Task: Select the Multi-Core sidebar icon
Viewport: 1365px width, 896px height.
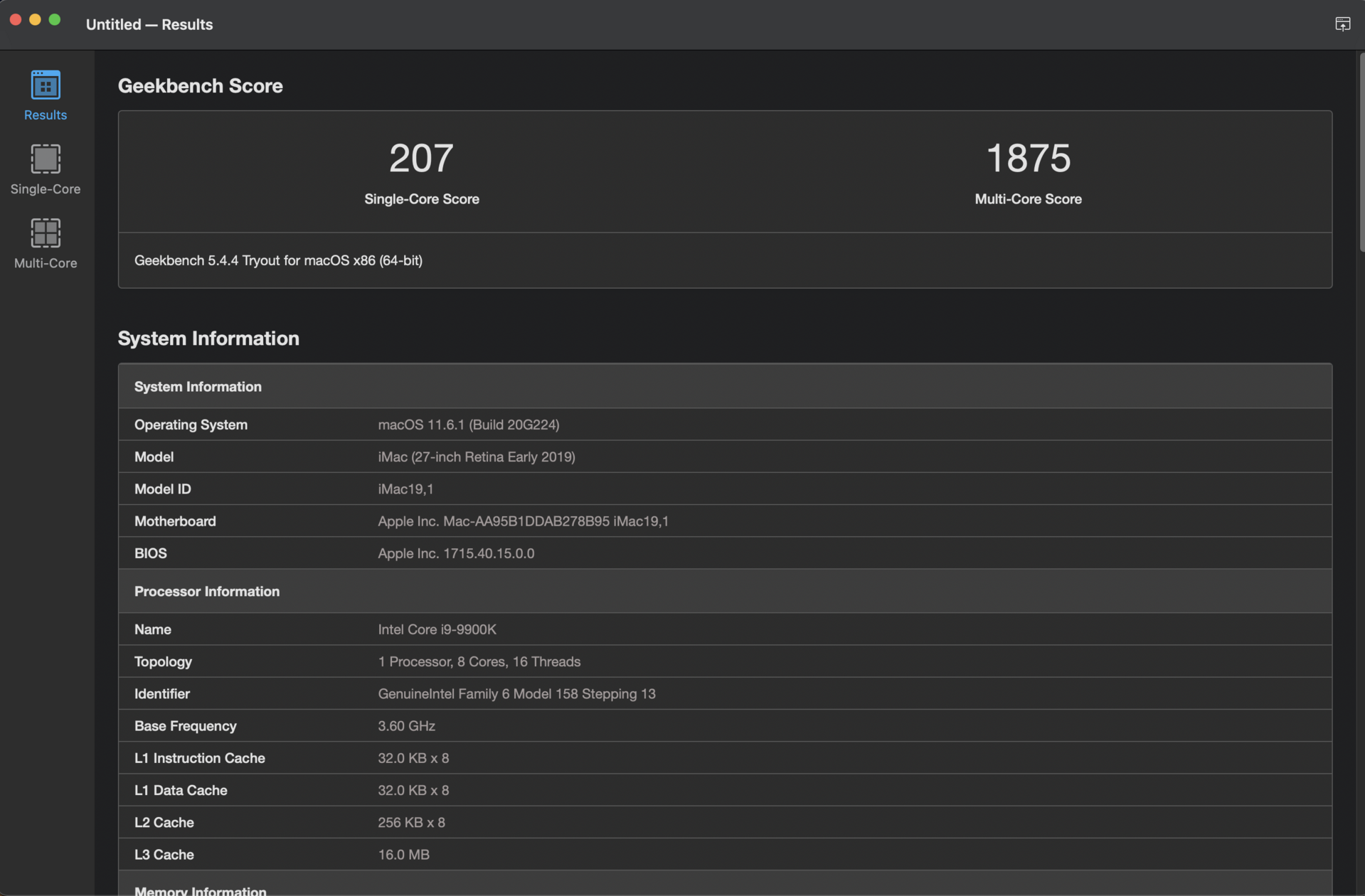Action: point(46,233)
